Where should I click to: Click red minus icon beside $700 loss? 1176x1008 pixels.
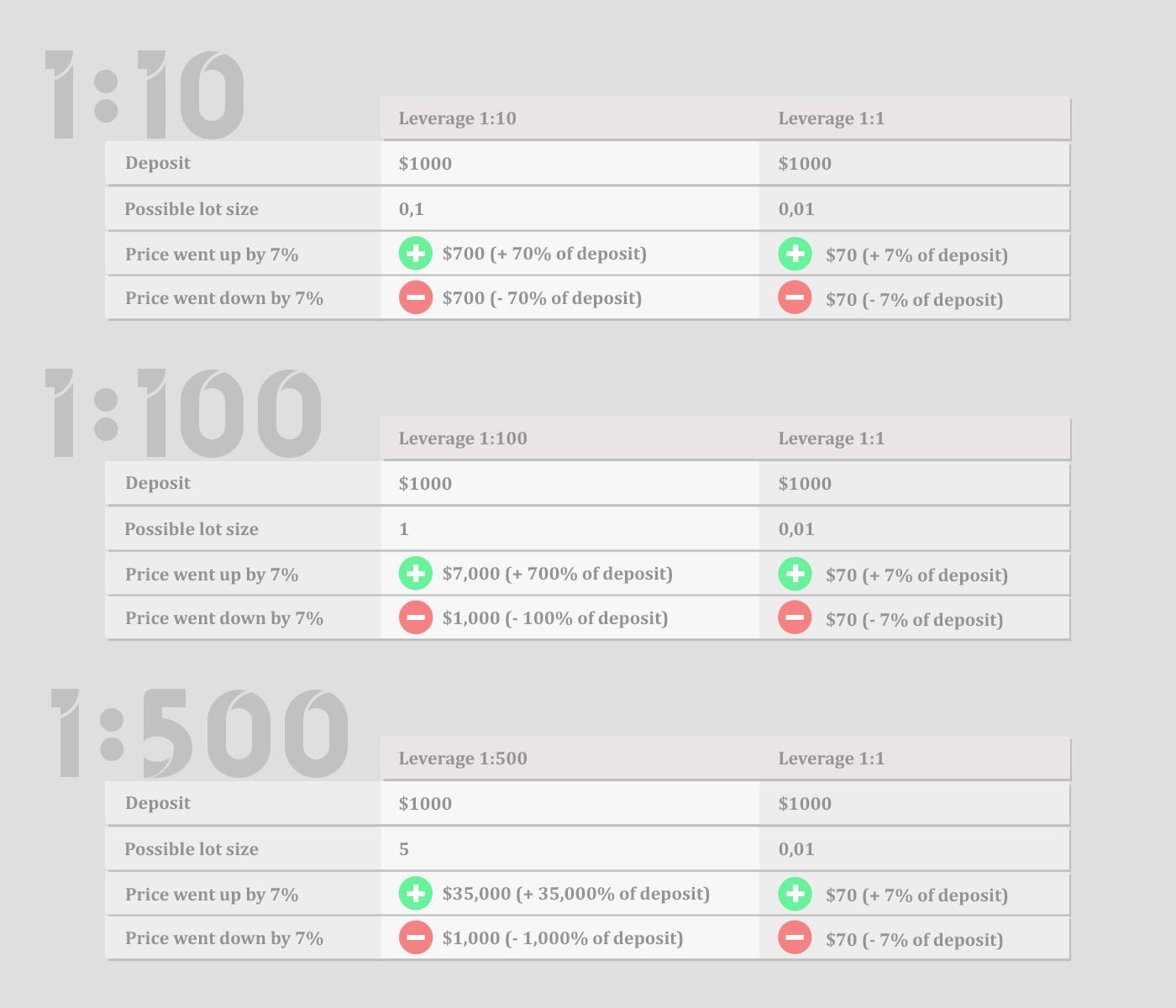[x=416, y=297]
